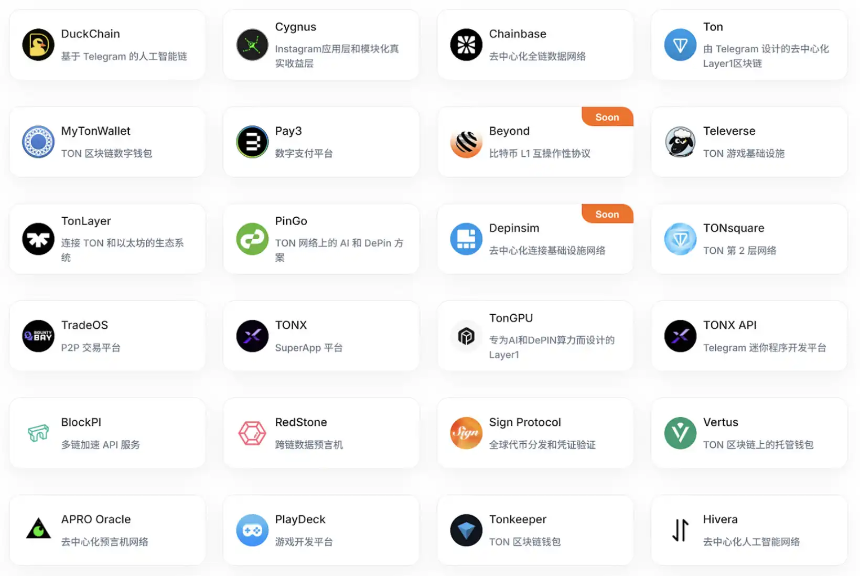Screen dimensions: 860x576
Task: Click the Televerse sheep icon
Action: click(680, 142)
